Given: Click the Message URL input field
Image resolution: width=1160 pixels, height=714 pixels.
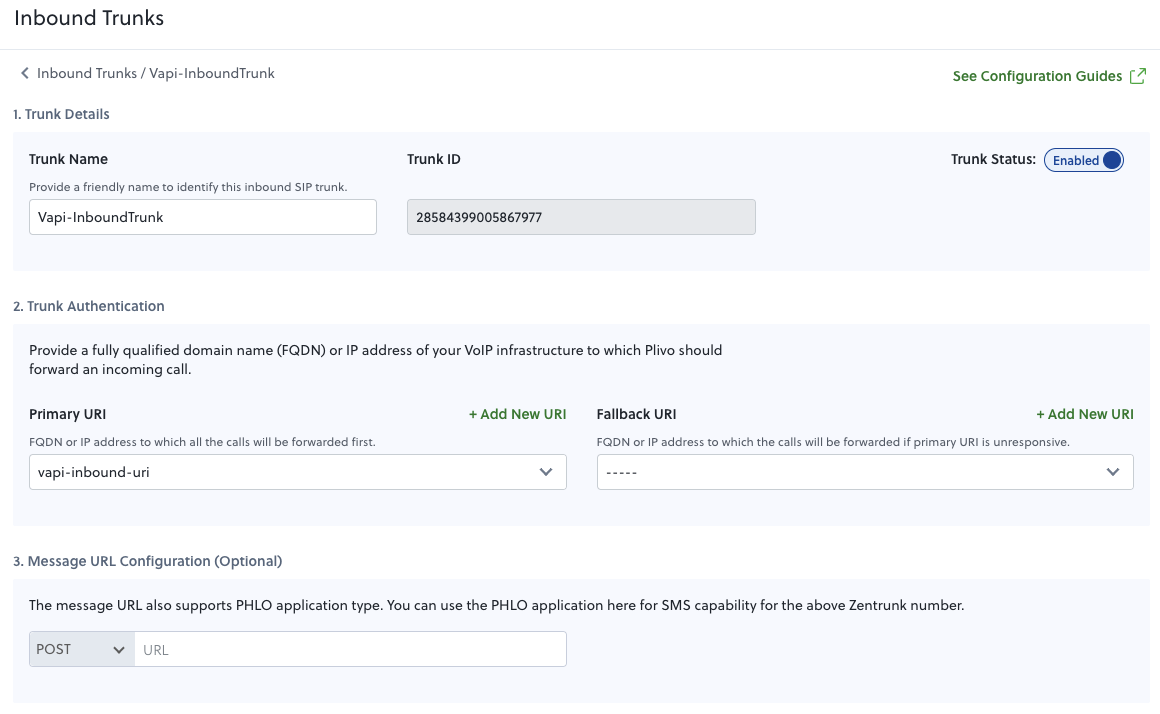Looking at the screenshot, I should [x=350, y=648].
